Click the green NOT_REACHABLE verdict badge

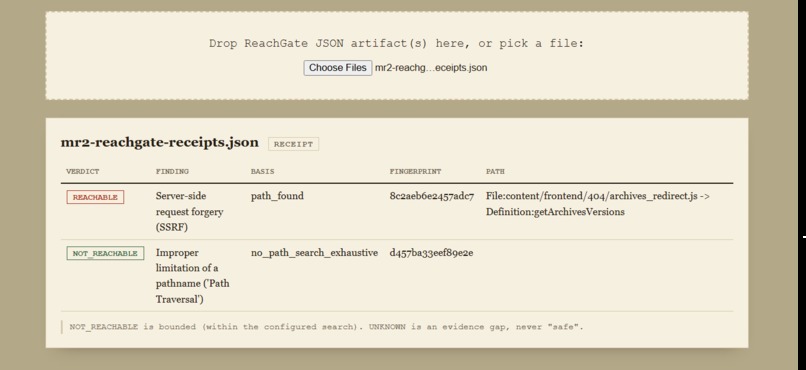click(105, 253)
